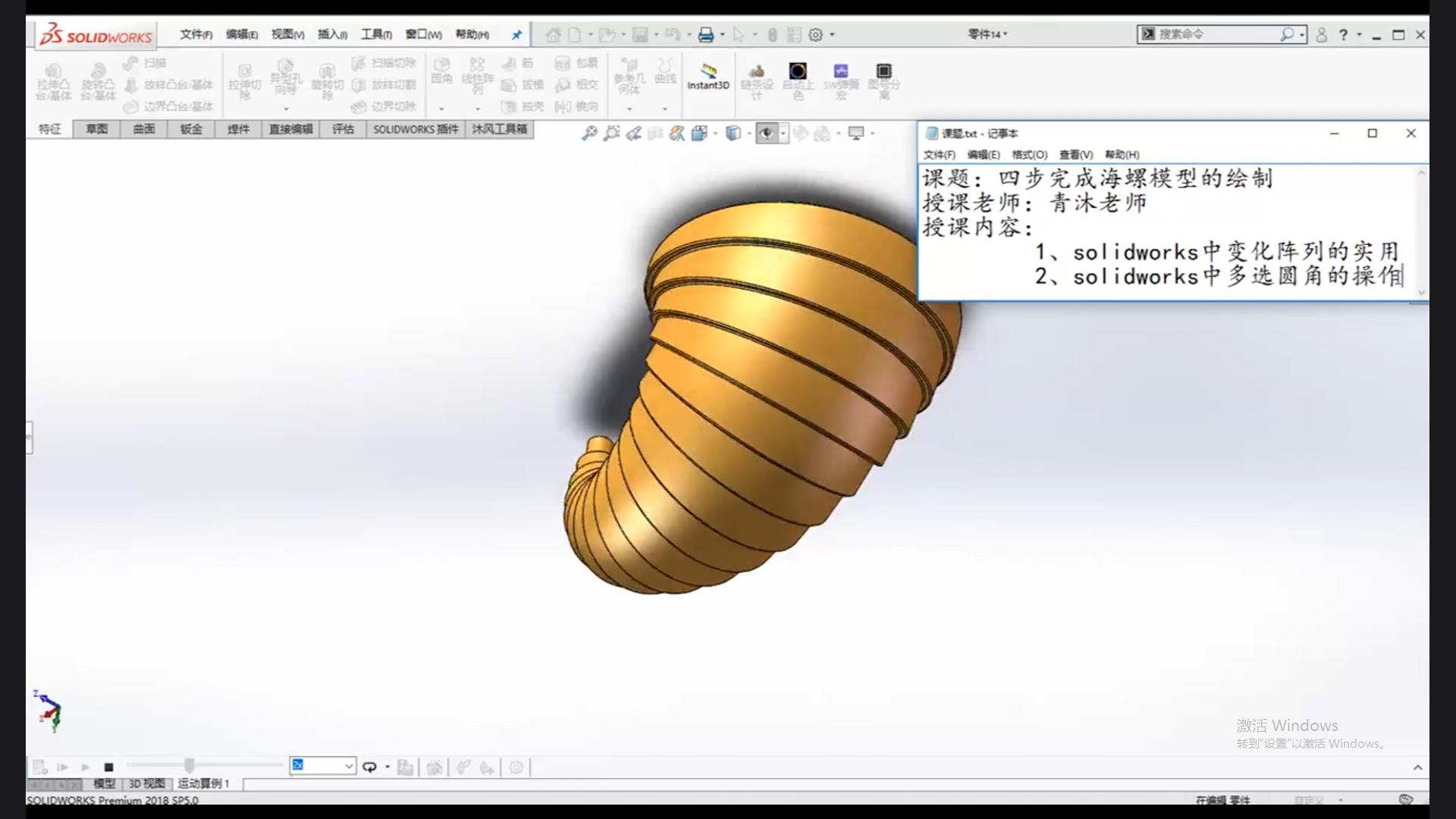Choose the 边界凸台/基体 boundary boss feature
This screenshot has height=819, width=1456.
point(169,107)
